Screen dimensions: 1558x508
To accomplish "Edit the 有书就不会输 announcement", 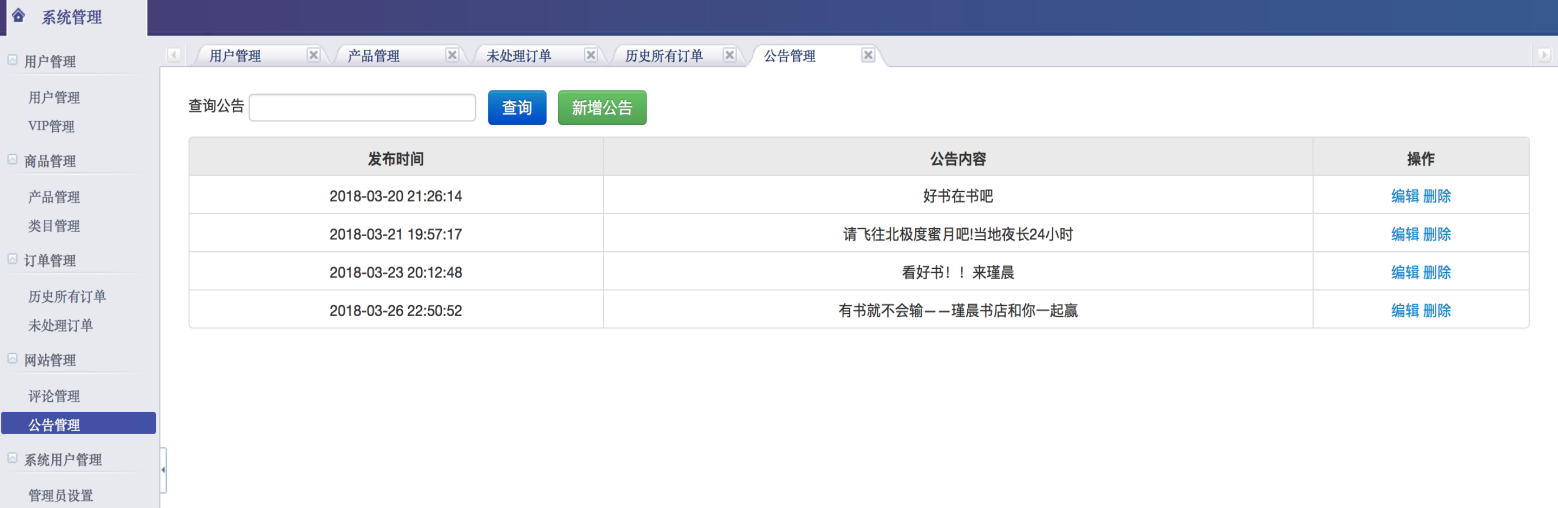I will point(1405,310).
